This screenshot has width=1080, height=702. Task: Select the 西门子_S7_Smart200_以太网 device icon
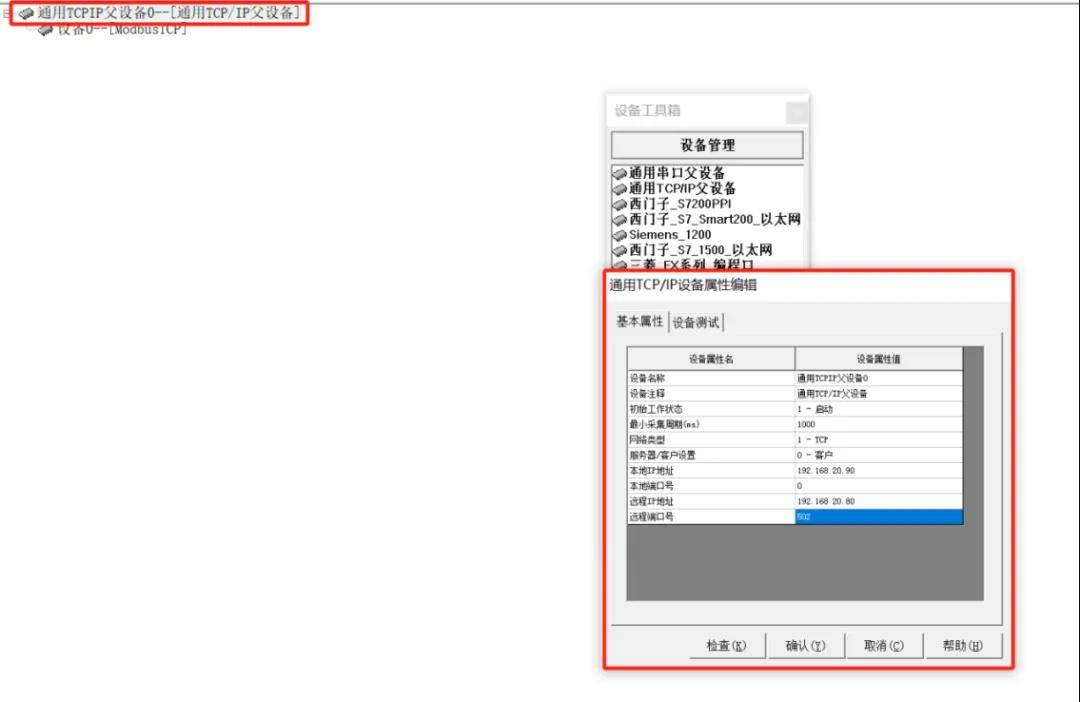(x=619, y=220)
